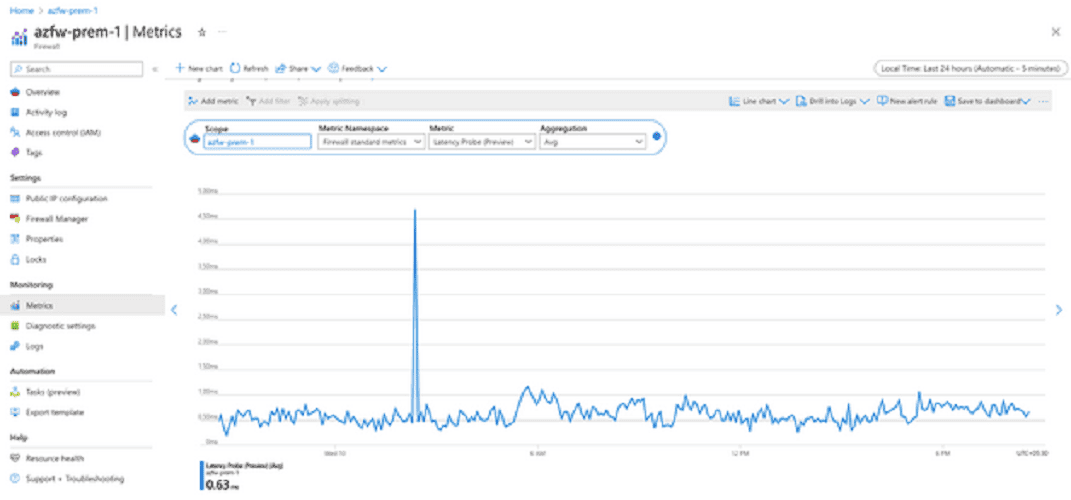Create a New alert rule
The image size is (1071, 500).
(x=907, y=101)
